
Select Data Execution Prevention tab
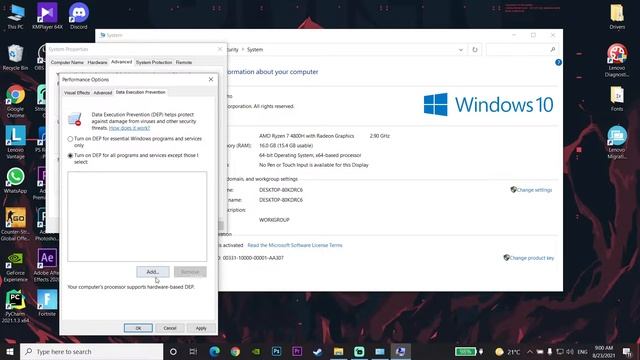coord(140,92)
